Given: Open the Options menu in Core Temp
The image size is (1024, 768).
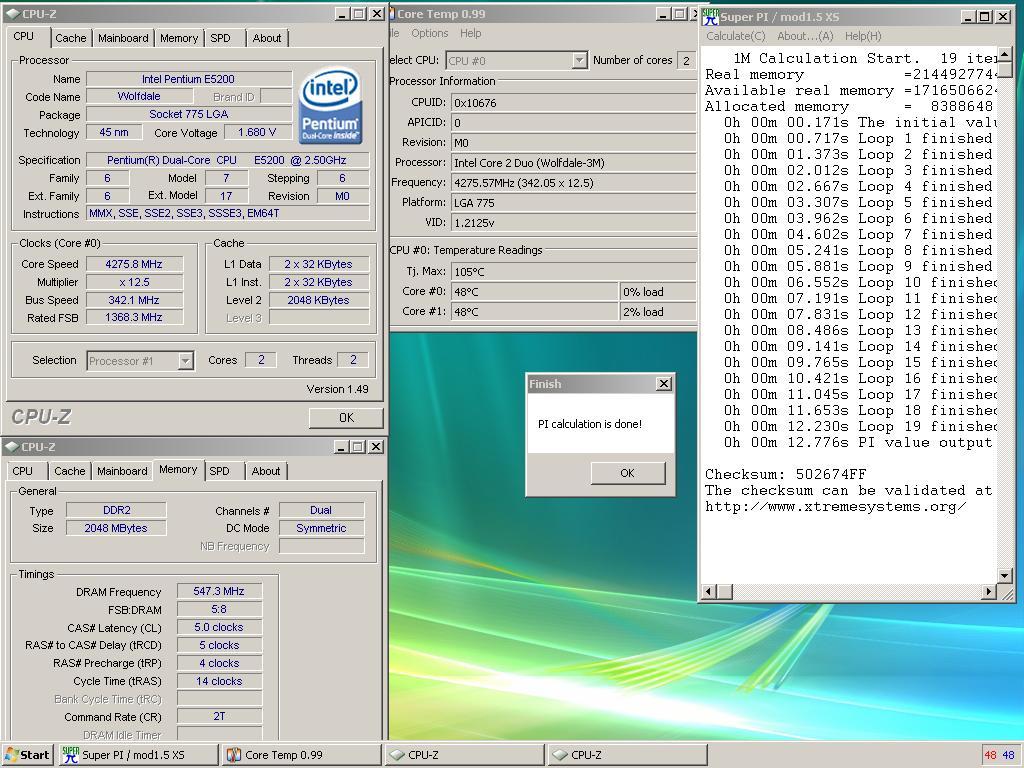Looking at the screenshot, I should coord(430,33).
